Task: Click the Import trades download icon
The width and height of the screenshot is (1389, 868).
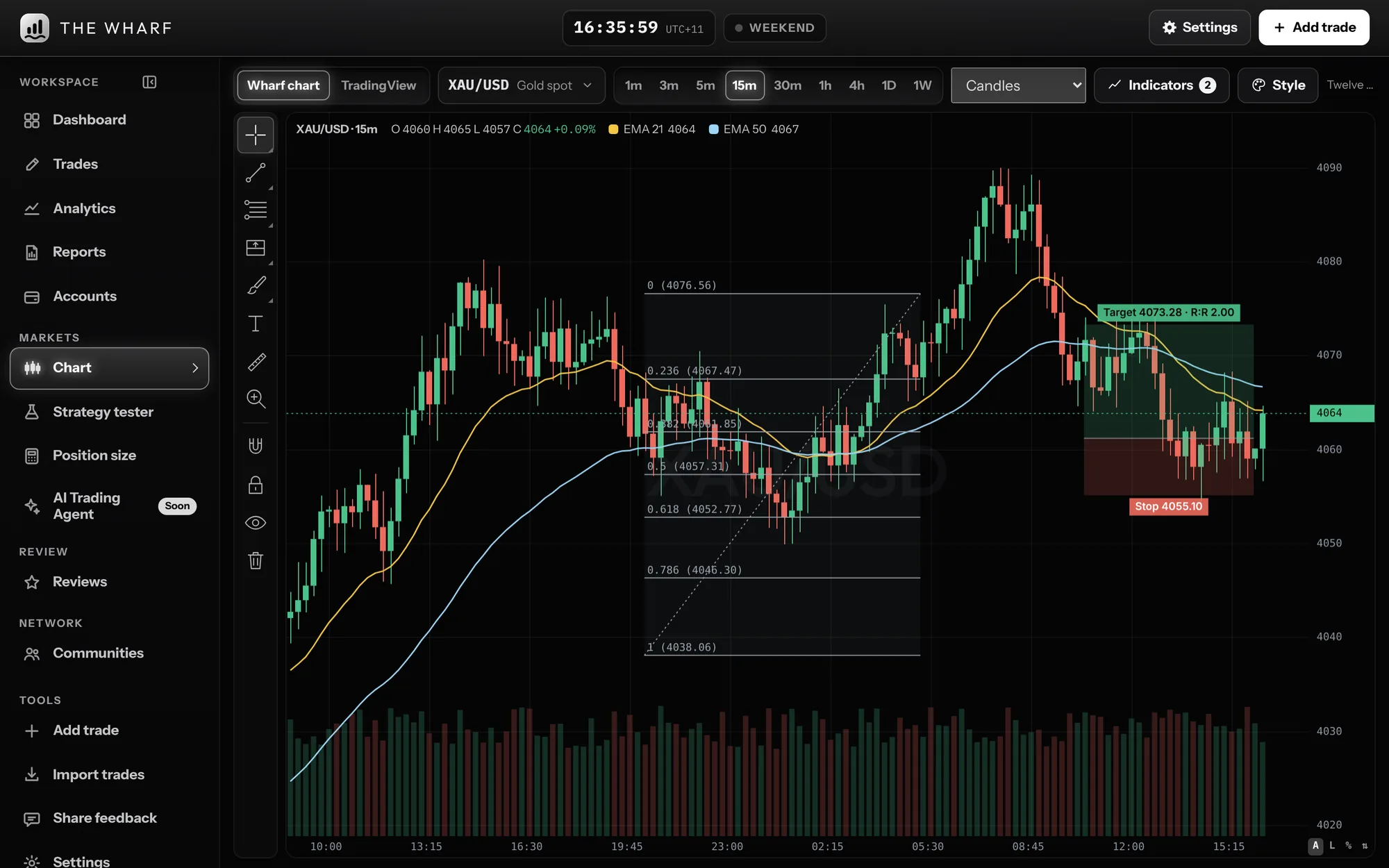Action: click(x=32, y=774)
